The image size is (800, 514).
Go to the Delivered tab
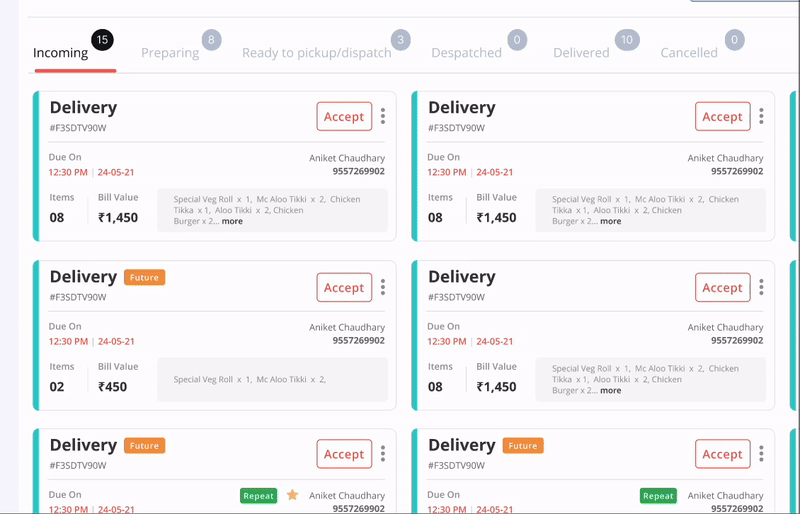pyautogui.click(x=581, y=53)
